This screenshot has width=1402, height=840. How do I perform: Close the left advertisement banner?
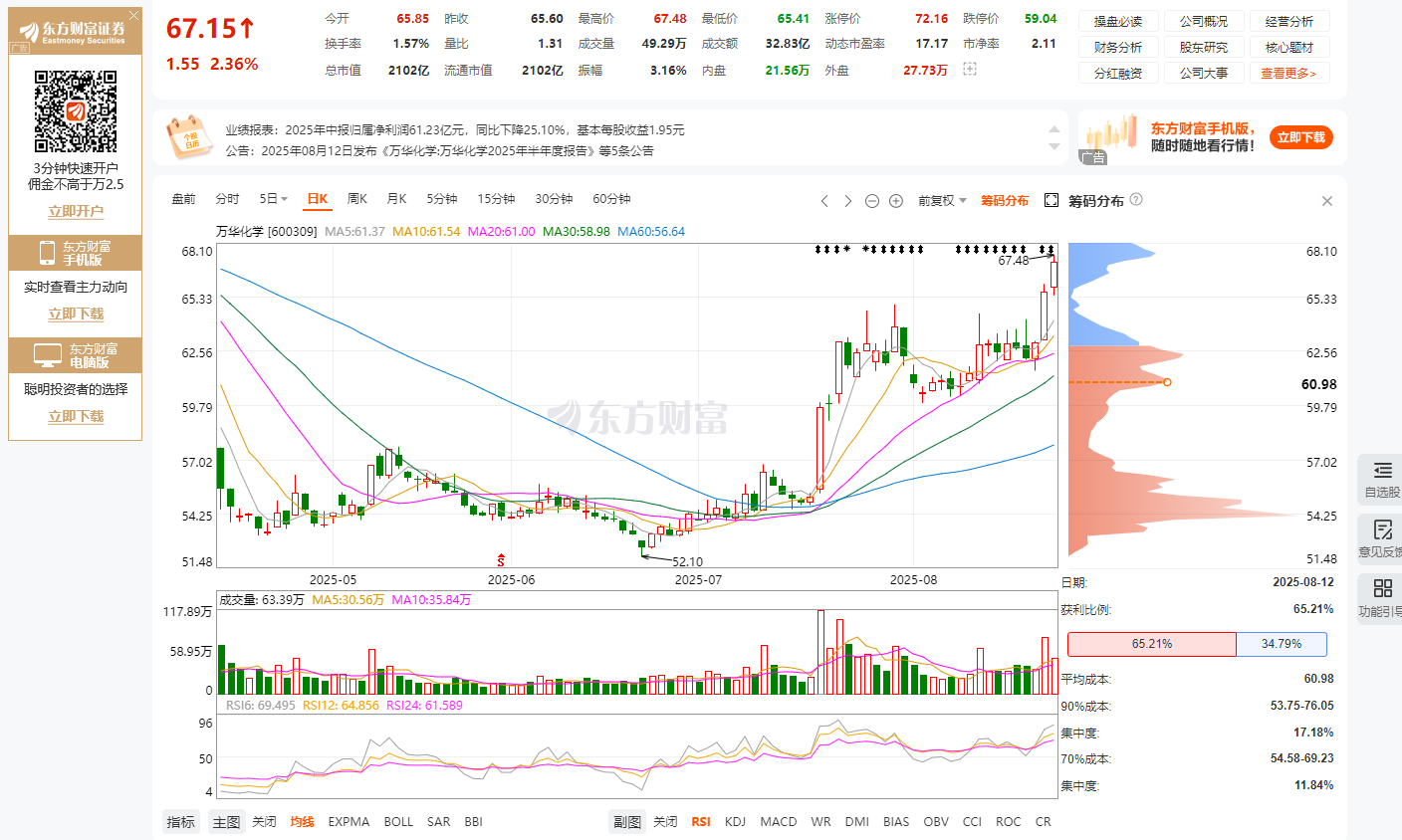pyautogui.click(x=134, y=16)
